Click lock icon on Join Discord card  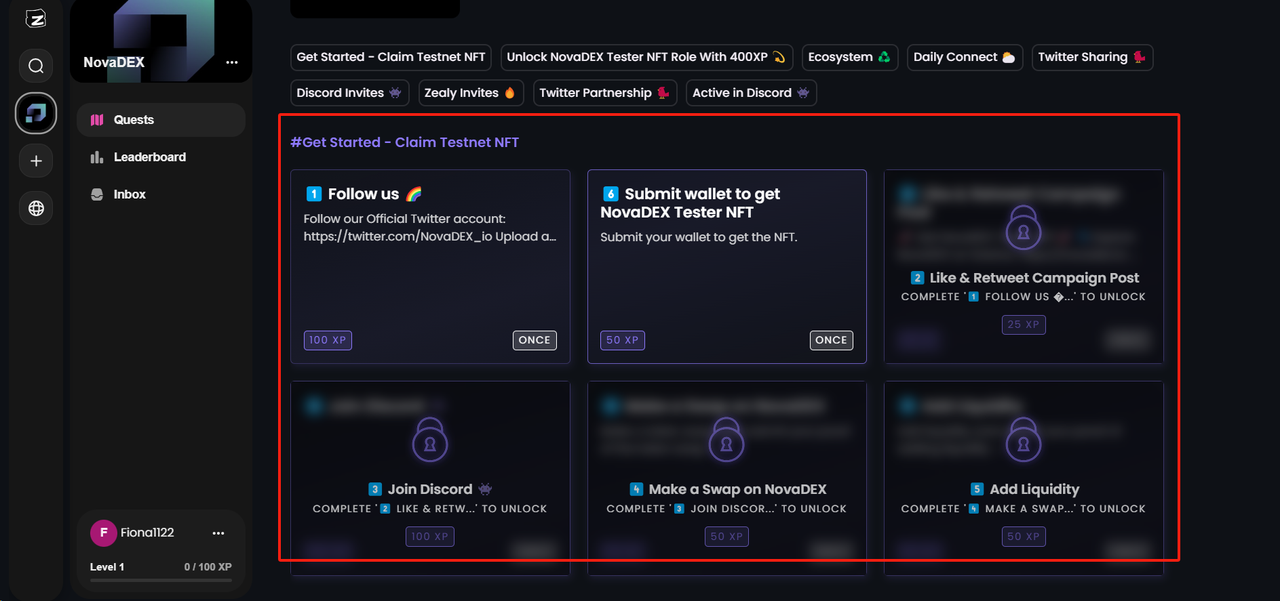430,439
